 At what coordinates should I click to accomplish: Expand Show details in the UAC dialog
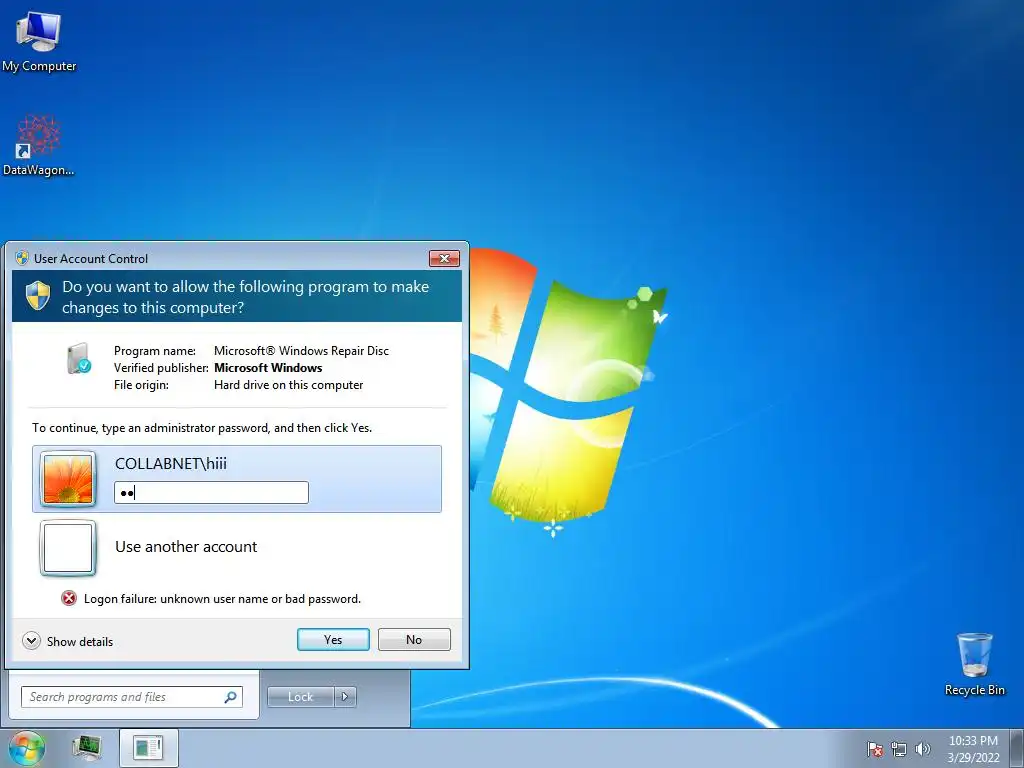click(x=67, y=641)
